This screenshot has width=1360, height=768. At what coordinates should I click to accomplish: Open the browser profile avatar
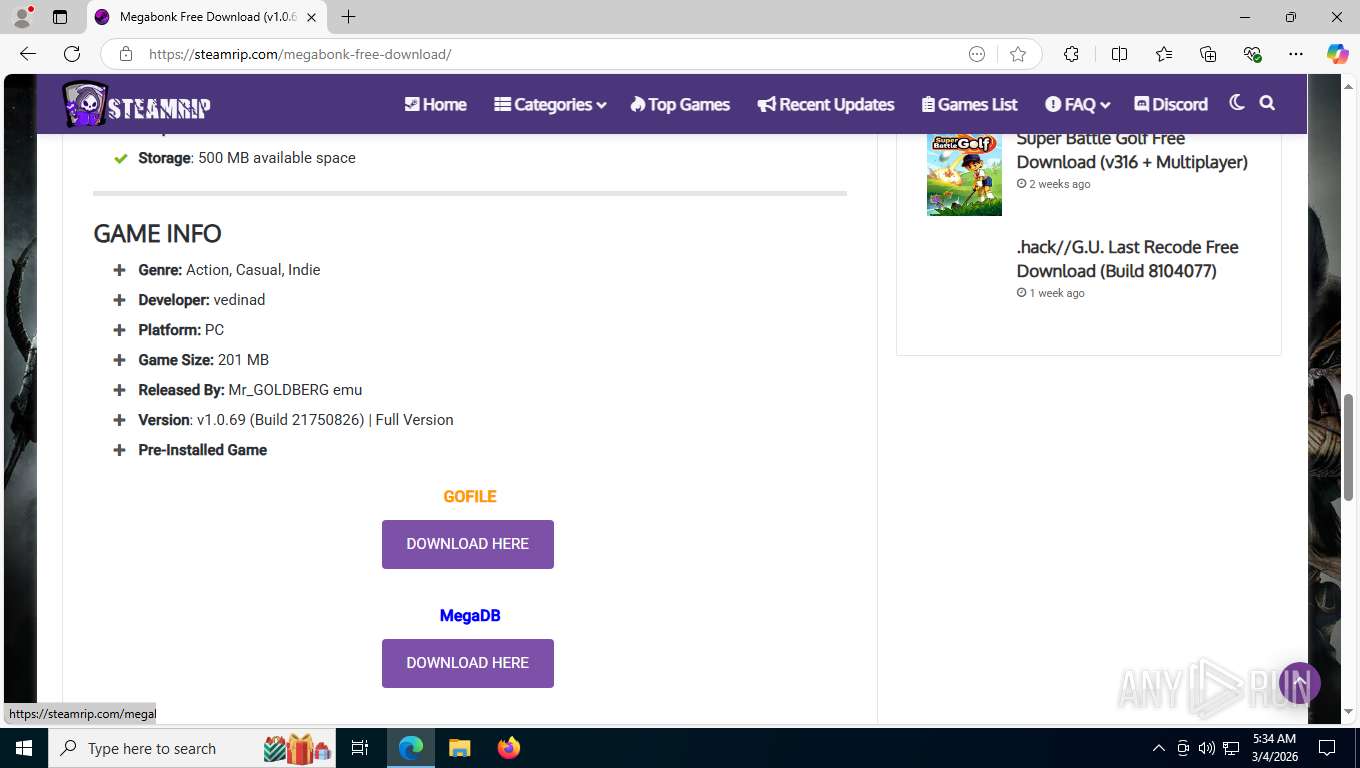tap(22, 17)
